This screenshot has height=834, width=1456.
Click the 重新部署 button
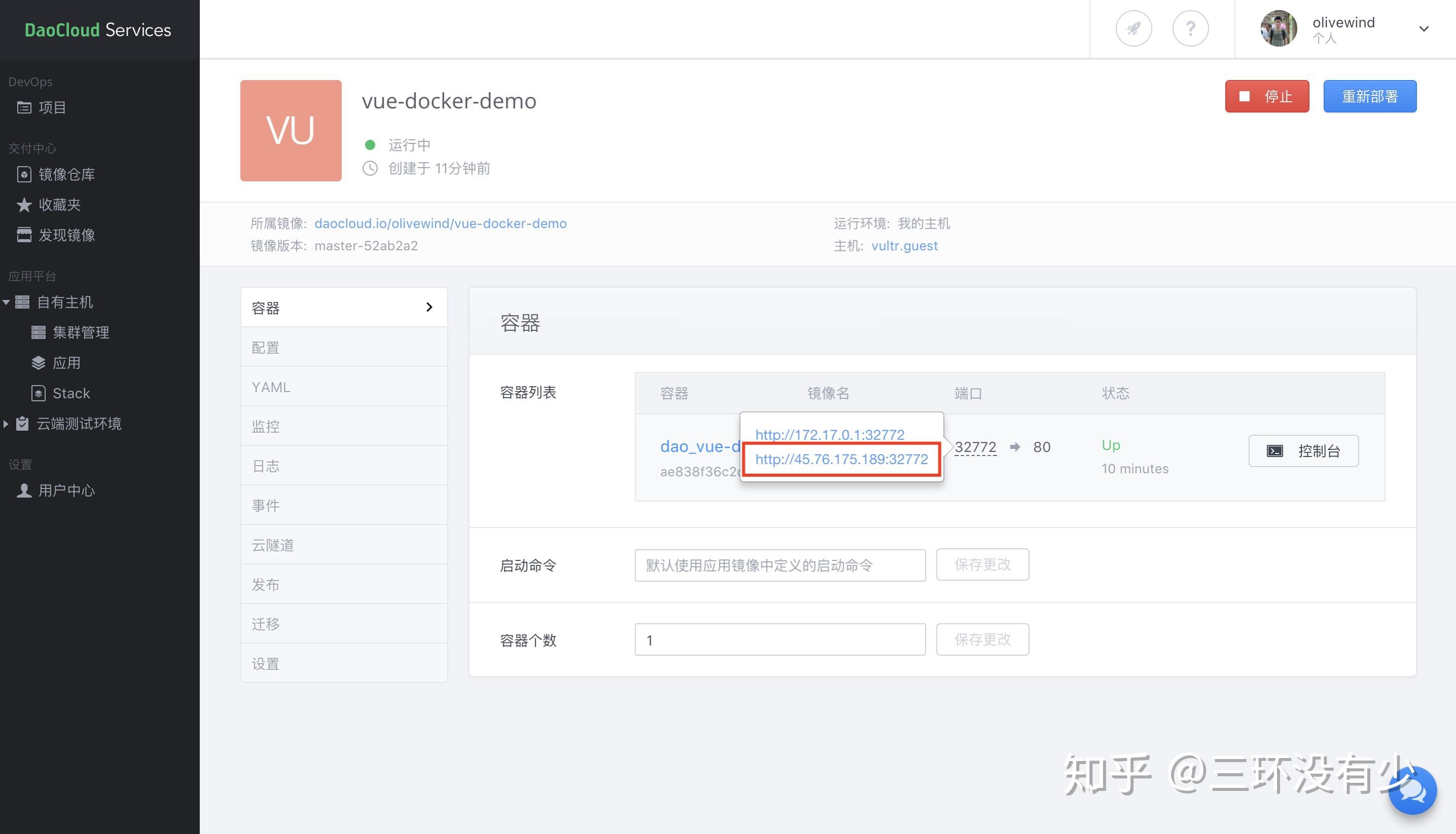[x=1369, y=96]
